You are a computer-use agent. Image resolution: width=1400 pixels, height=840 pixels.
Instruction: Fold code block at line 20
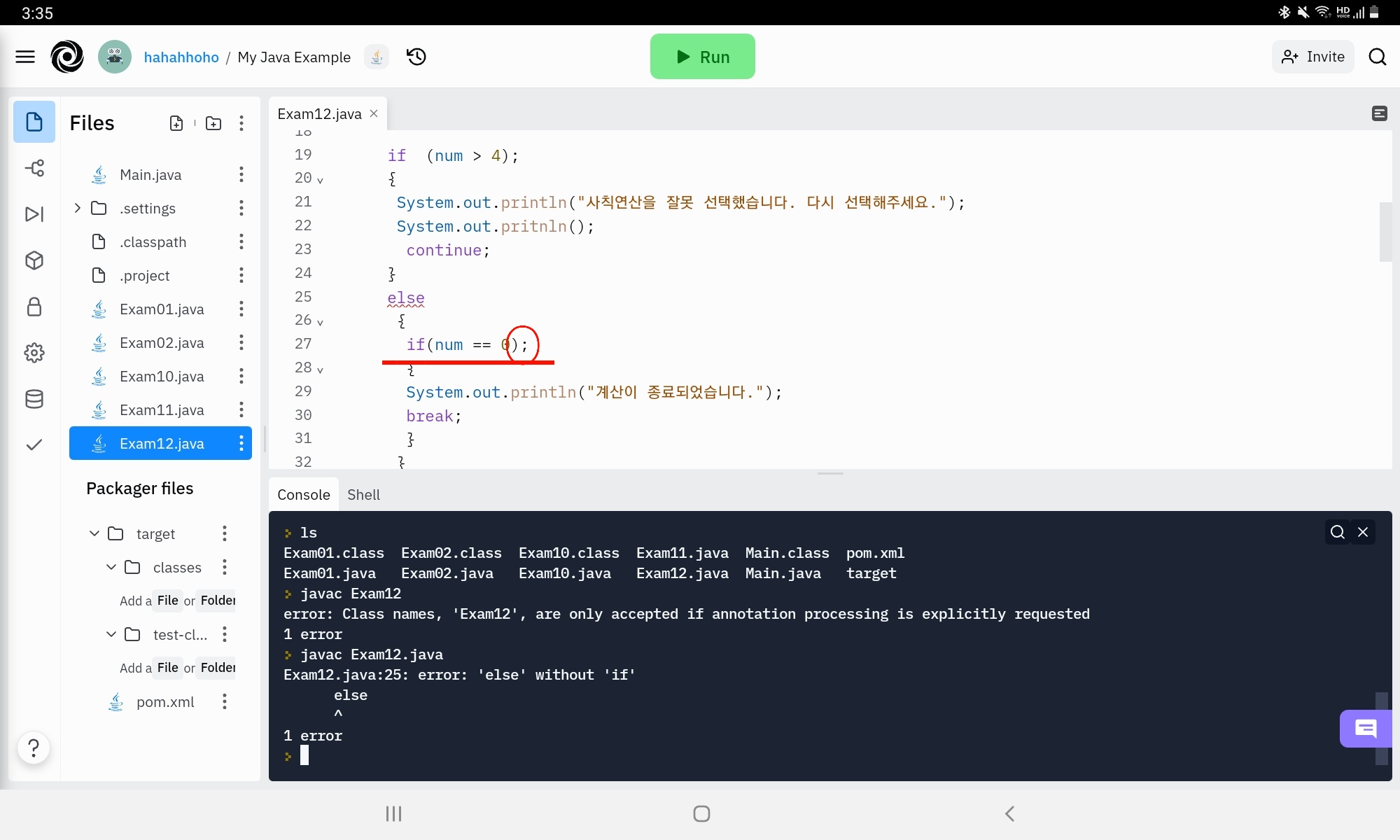click(x=320, y=181)
